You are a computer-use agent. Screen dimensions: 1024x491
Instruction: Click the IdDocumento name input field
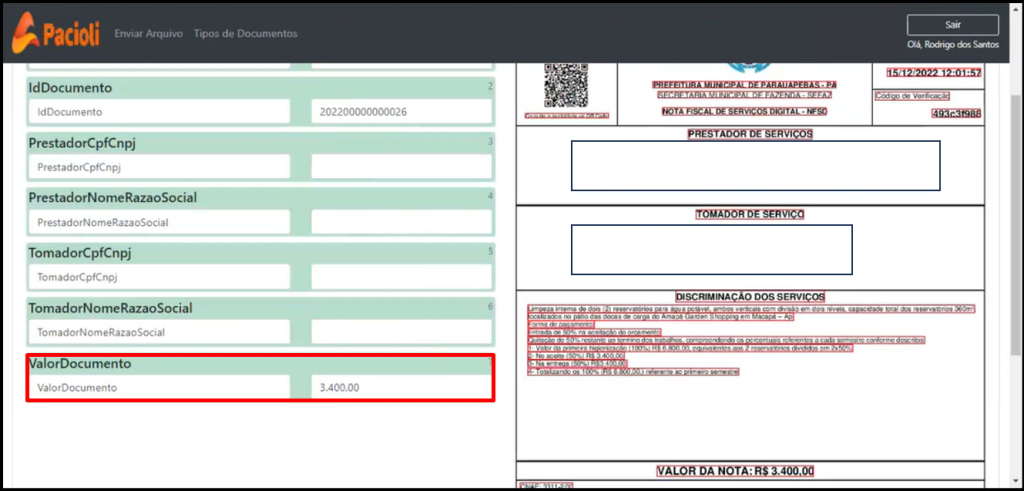[159, 112]
